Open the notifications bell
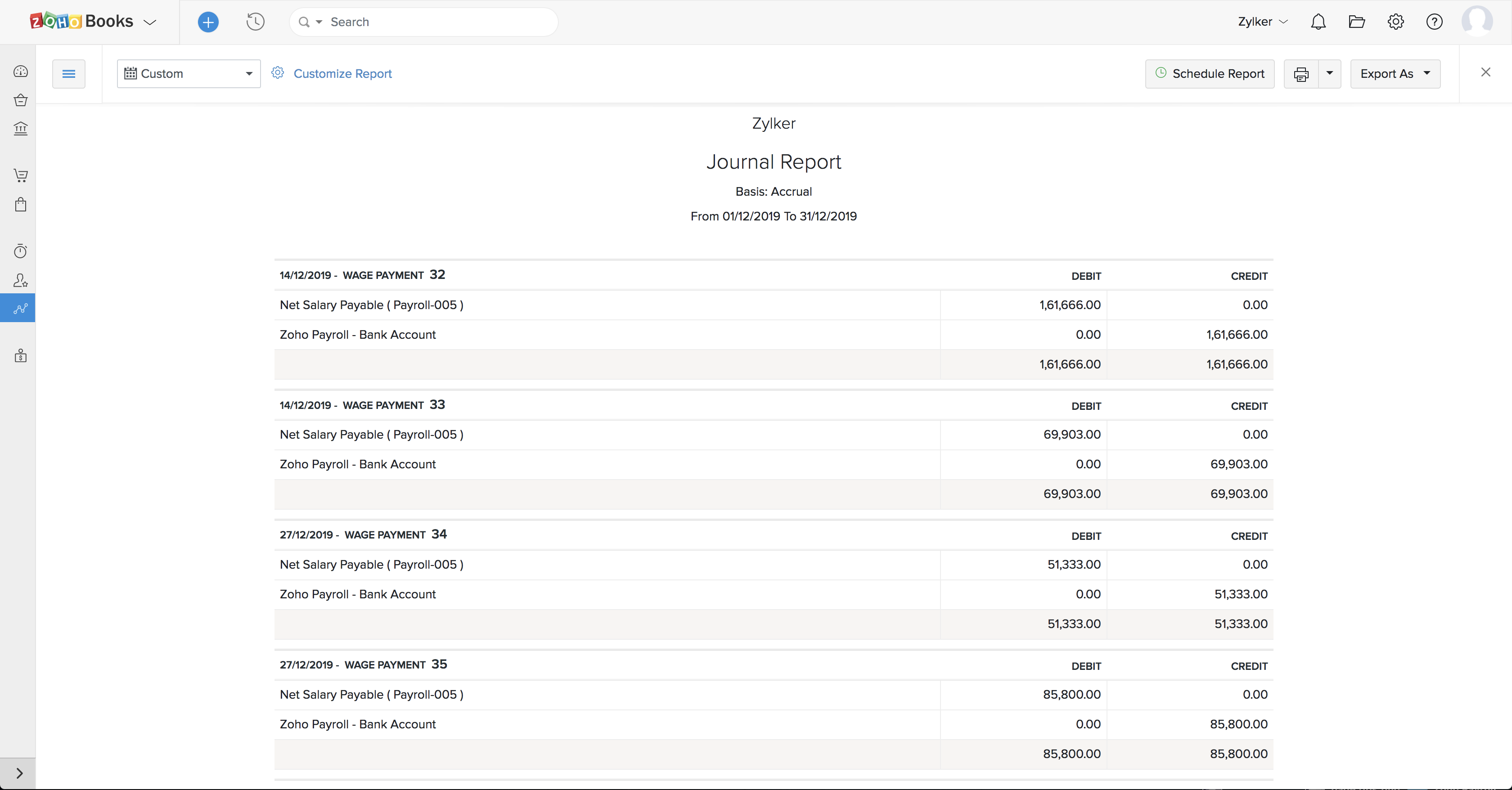1512x790 pixels. click(1318, 22)
